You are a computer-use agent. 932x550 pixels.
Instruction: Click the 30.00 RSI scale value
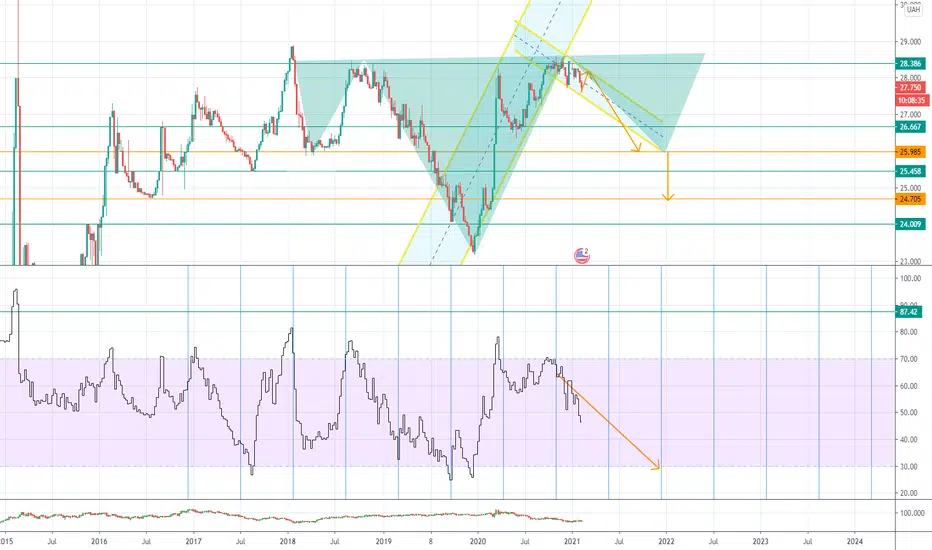[x=908, y=467]
